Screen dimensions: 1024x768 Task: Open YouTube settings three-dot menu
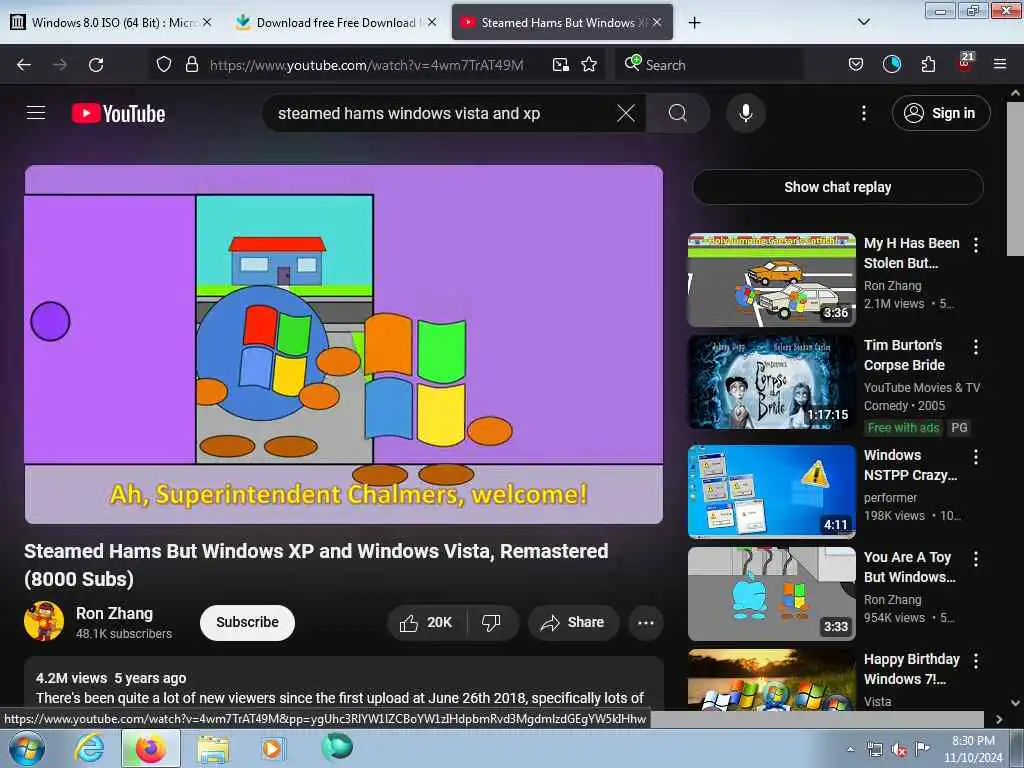pos(863,114)
